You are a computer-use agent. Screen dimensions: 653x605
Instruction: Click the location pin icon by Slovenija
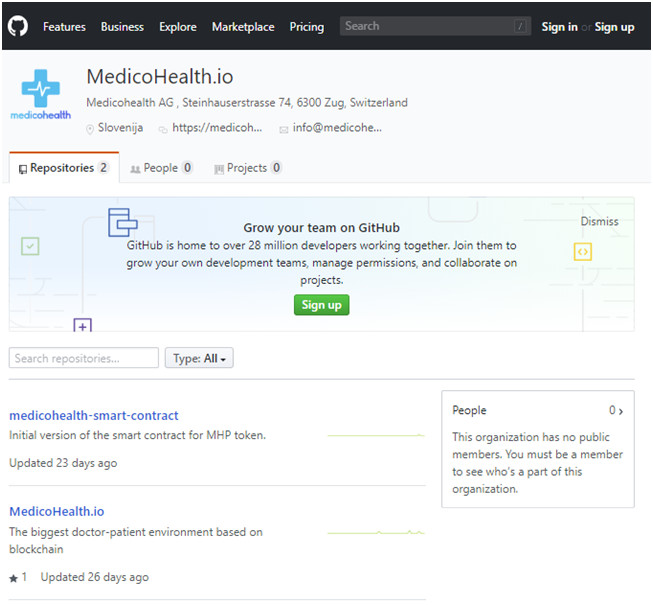(x=90, y=129)
